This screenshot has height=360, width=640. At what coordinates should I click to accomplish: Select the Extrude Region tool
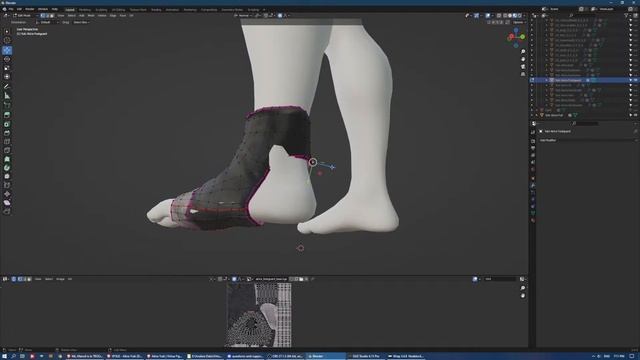click(7, 115)
